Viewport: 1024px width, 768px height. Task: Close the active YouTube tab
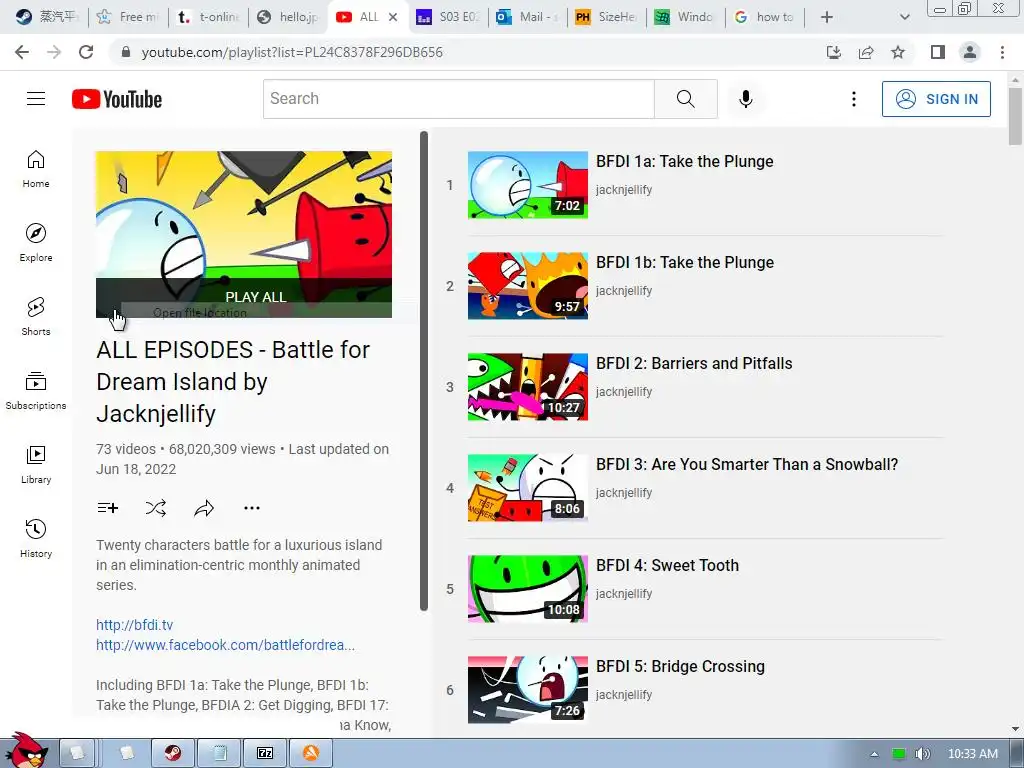pos(392,17)
